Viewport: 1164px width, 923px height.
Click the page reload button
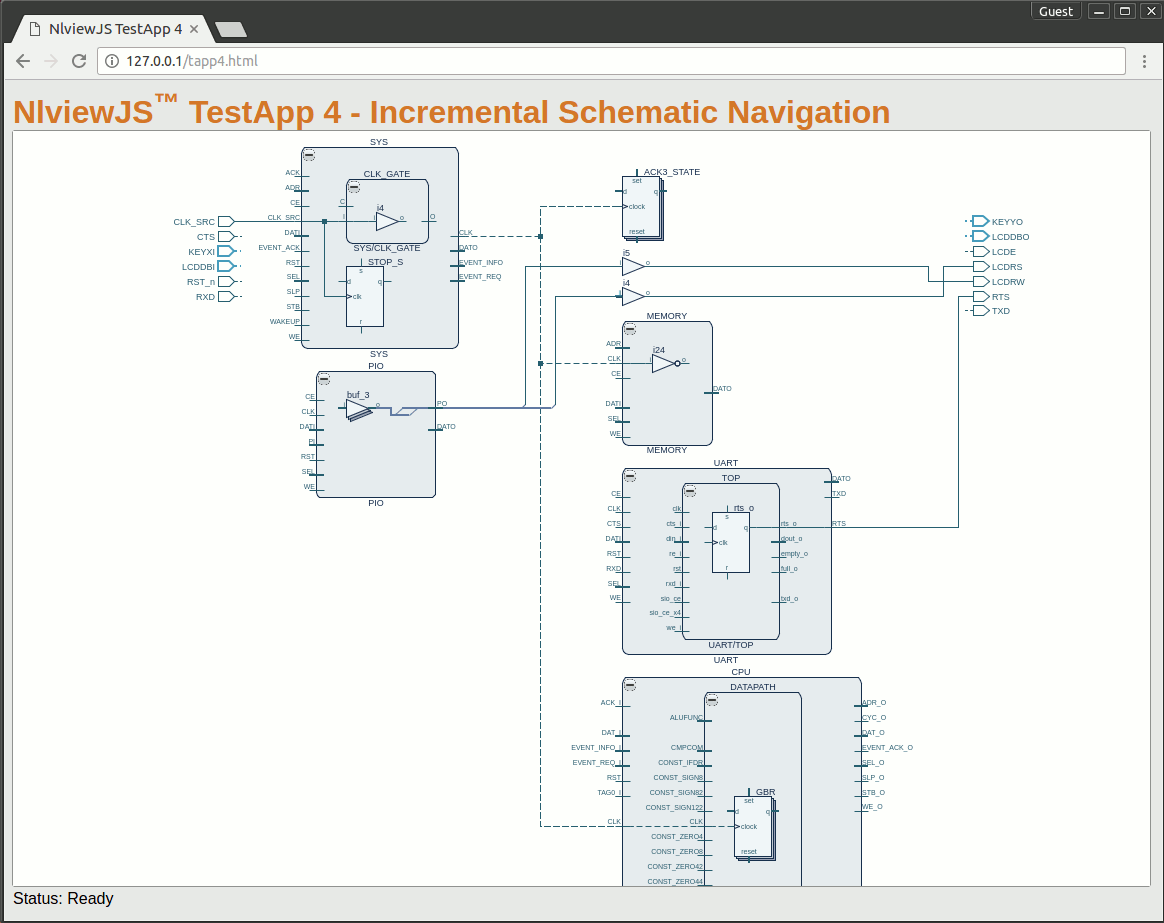point(79,61)
